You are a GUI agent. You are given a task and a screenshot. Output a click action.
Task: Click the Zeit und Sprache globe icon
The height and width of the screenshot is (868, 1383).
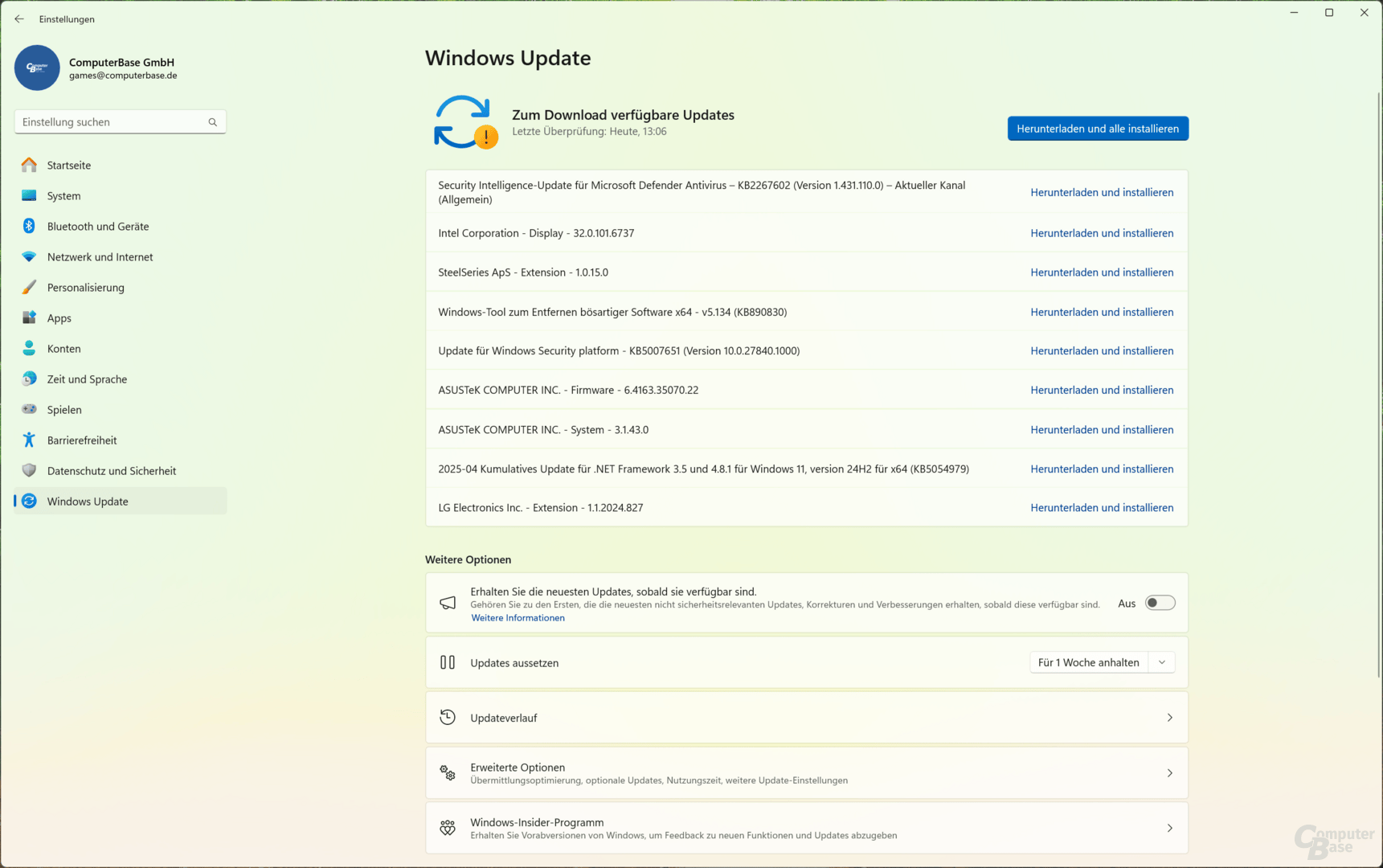pyautogui.click(x=29, y=379)
